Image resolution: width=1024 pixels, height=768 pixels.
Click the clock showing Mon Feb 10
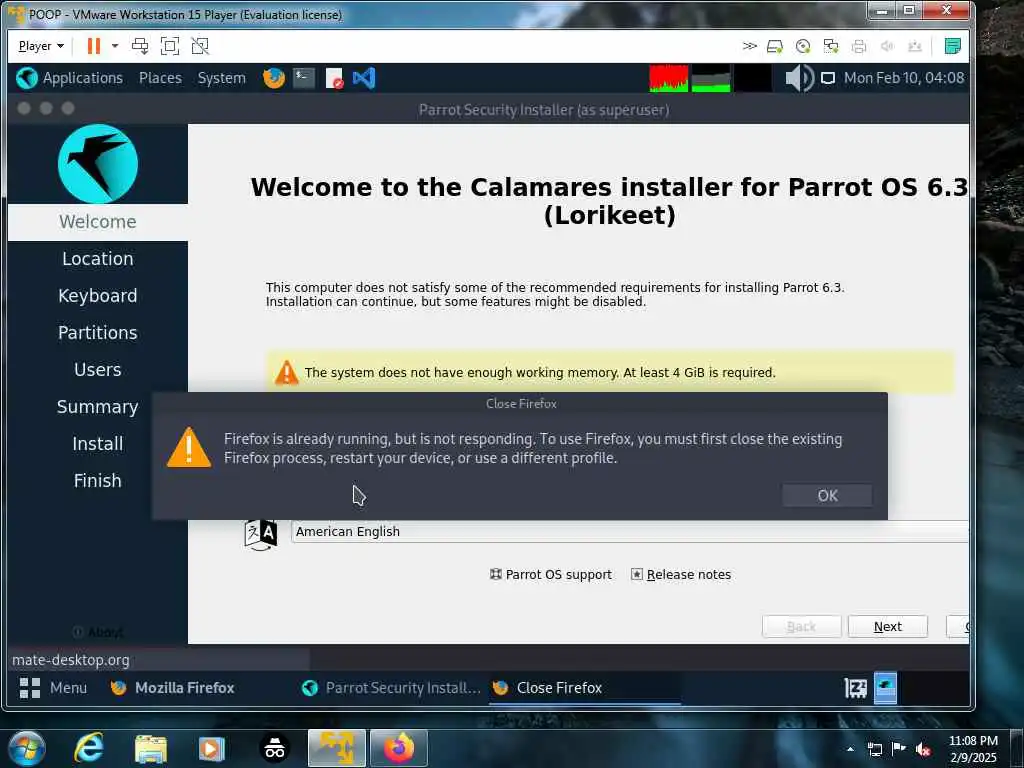tap(904, 78)
